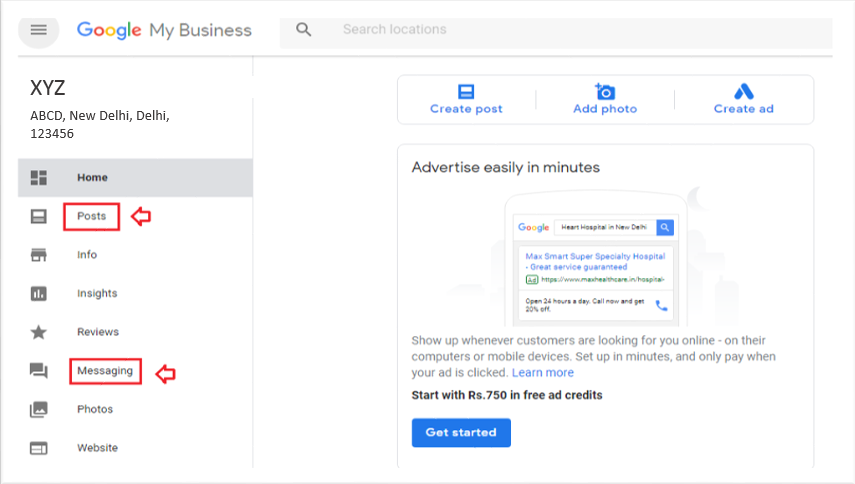Click Start with Rs.750 free credits text

507,396
